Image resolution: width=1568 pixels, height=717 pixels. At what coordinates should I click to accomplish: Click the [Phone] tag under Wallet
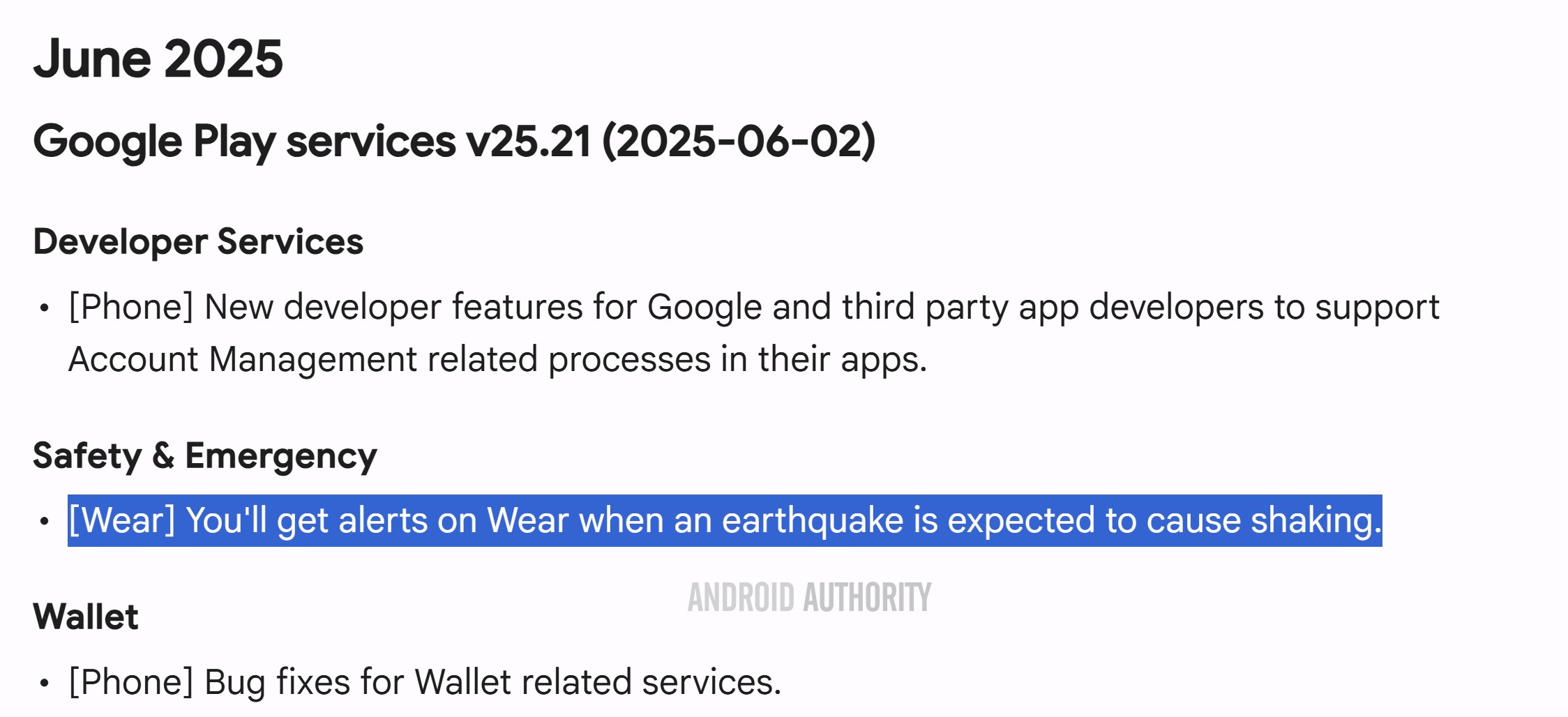[x=130, y=682]
